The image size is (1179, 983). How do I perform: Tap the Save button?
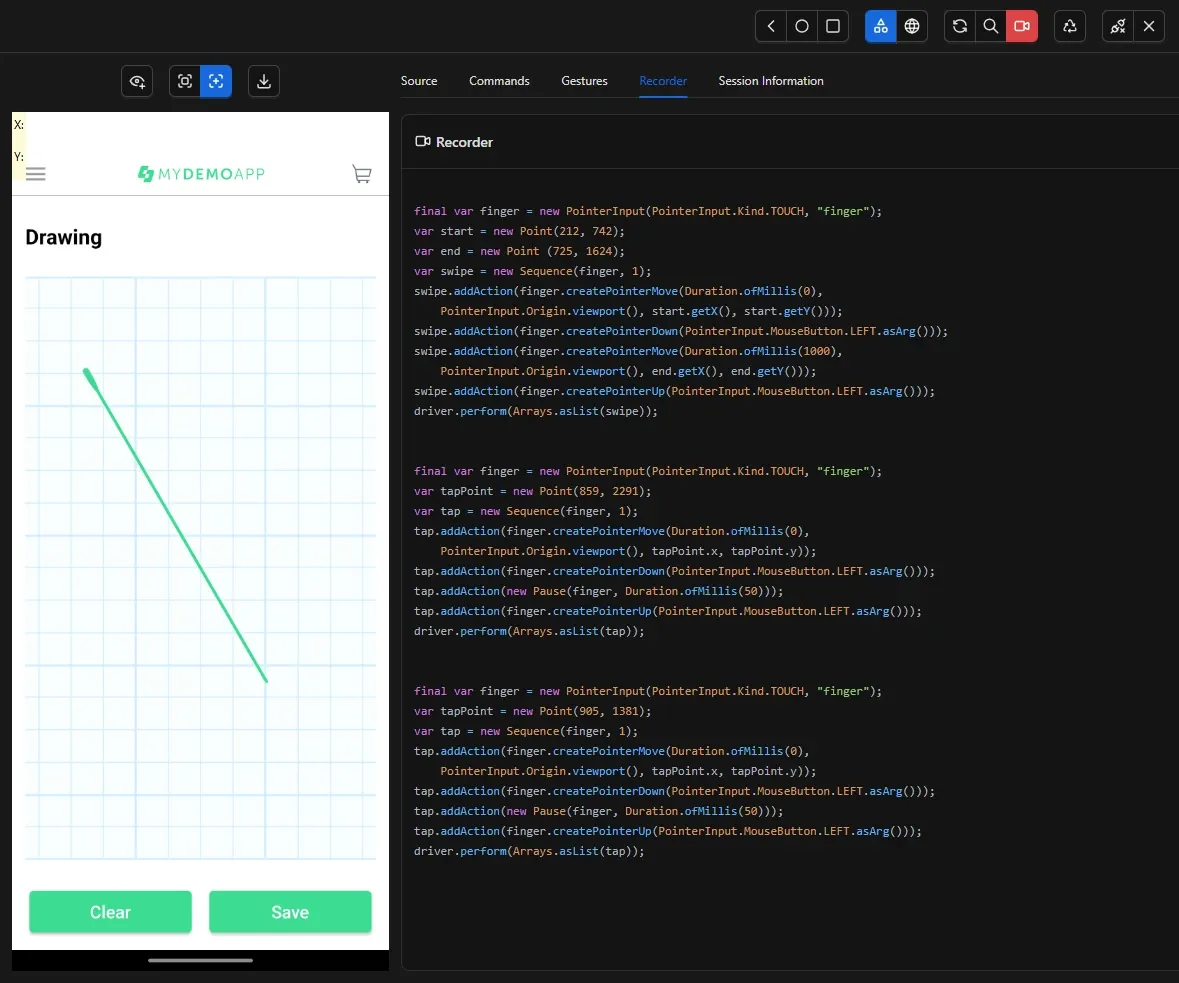tap(290, 912)
